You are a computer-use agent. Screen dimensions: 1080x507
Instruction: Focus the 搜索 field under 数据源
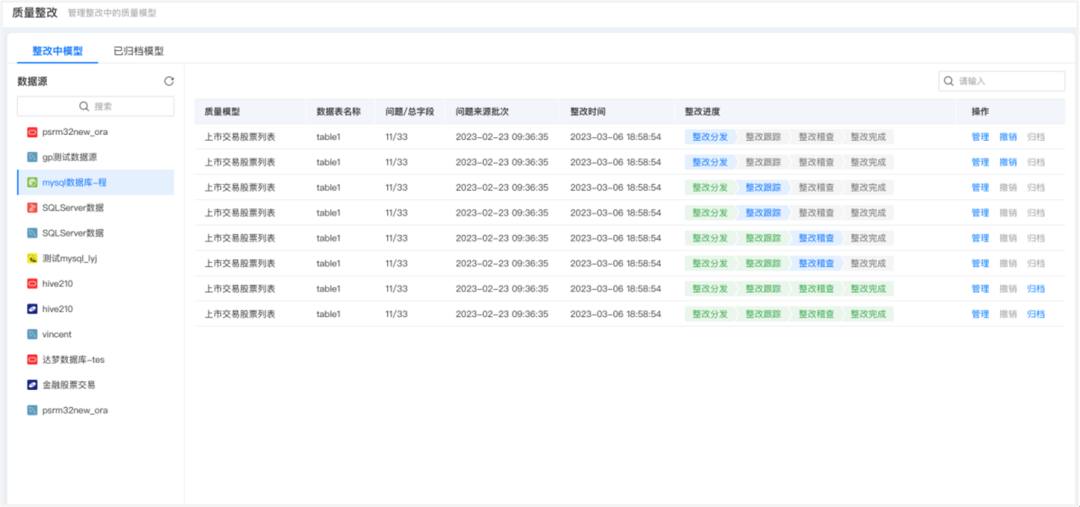tap(96, 106)
